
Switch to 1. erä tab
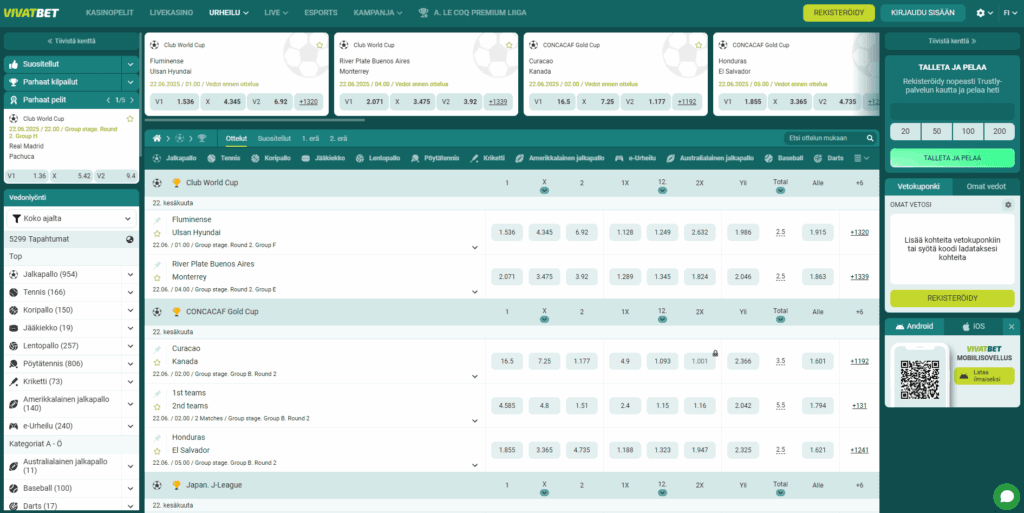point(310,138)
